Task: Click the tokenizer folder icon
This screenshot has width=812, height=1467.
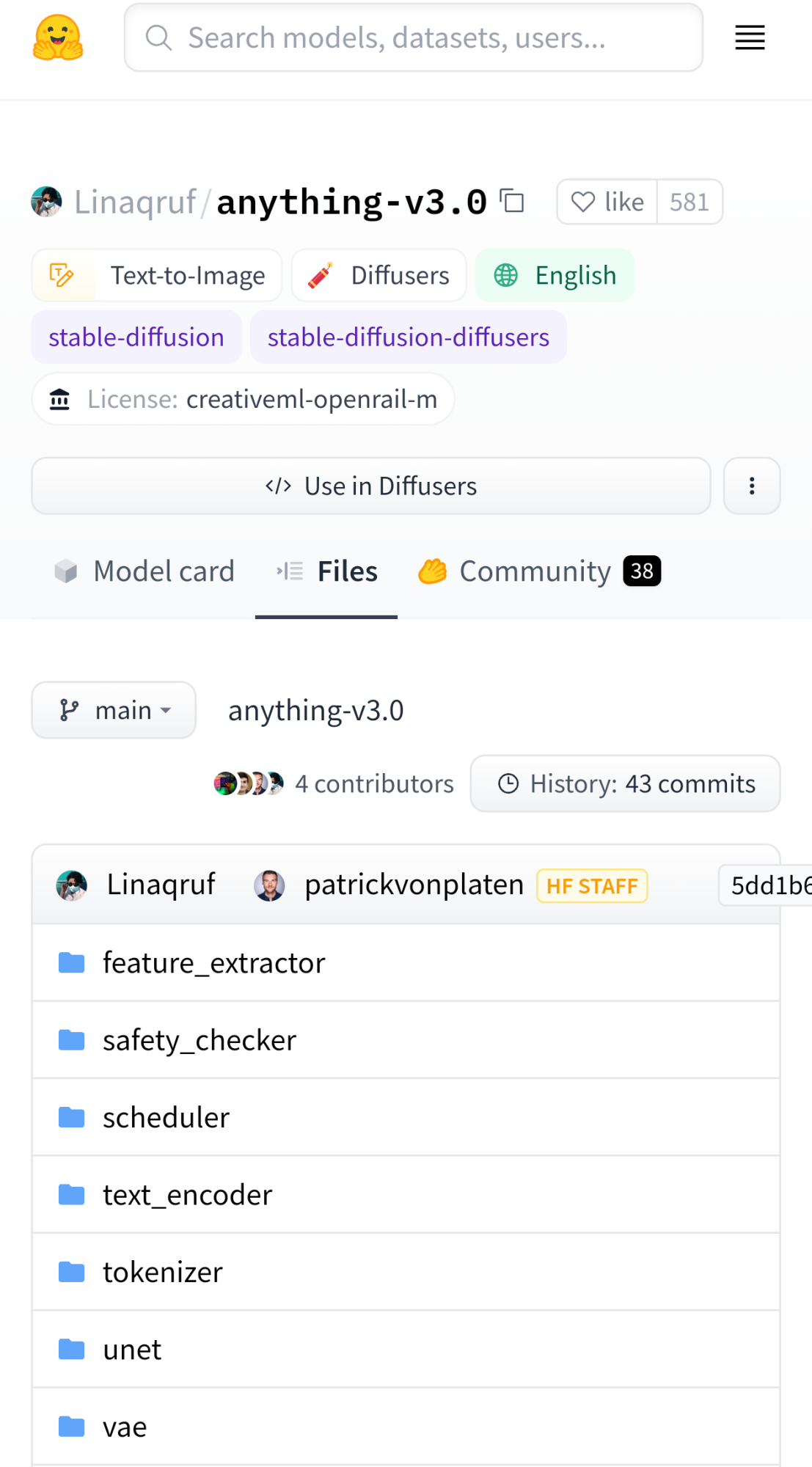Action: click(72, 1272)
